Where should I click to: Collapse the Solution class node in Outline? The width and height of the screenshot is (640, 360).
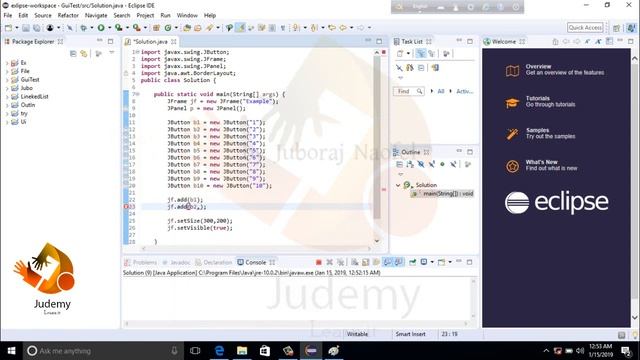[398, 185]
